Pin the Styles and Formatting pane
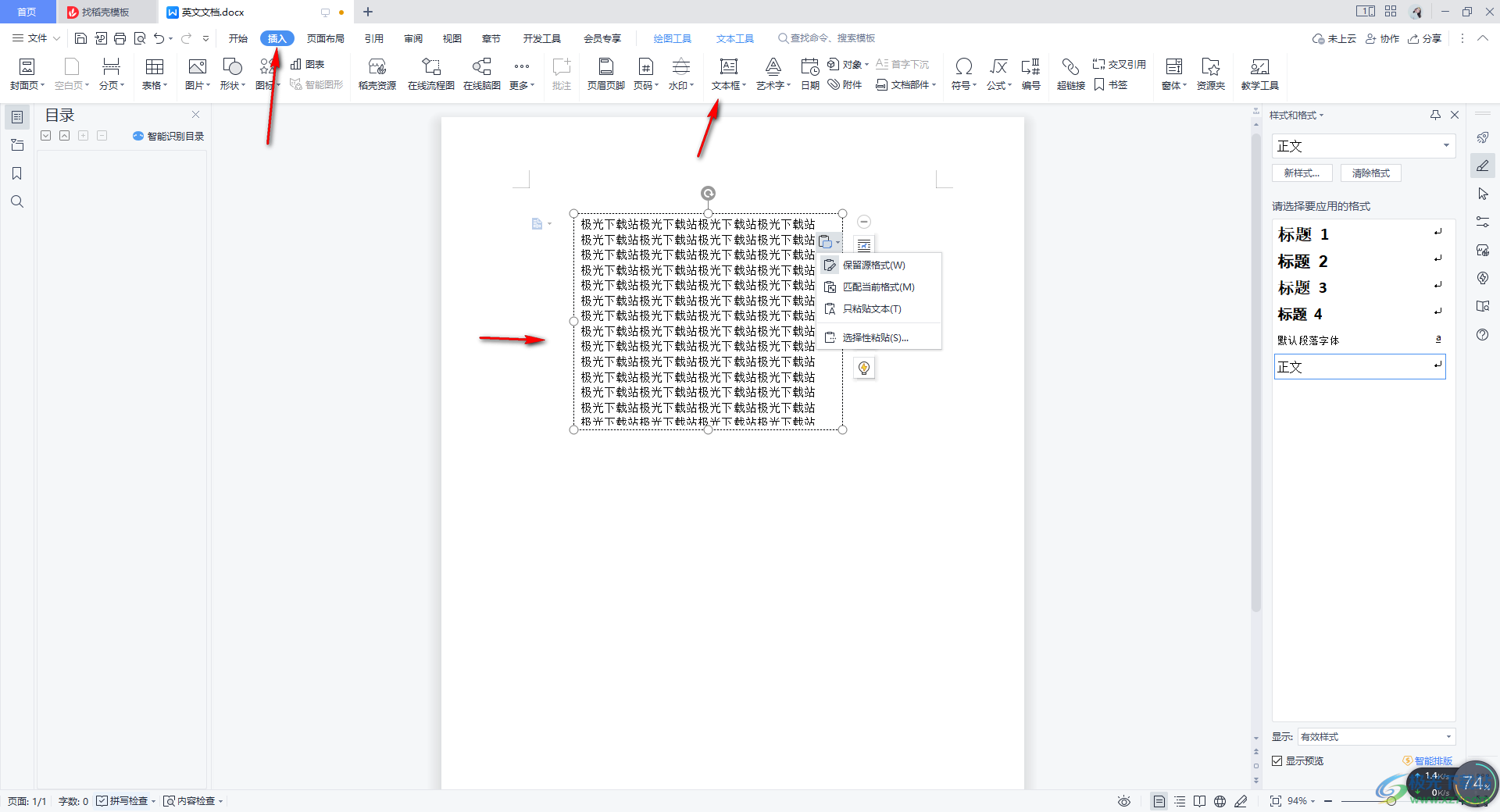 click(x=1435, y=115)
